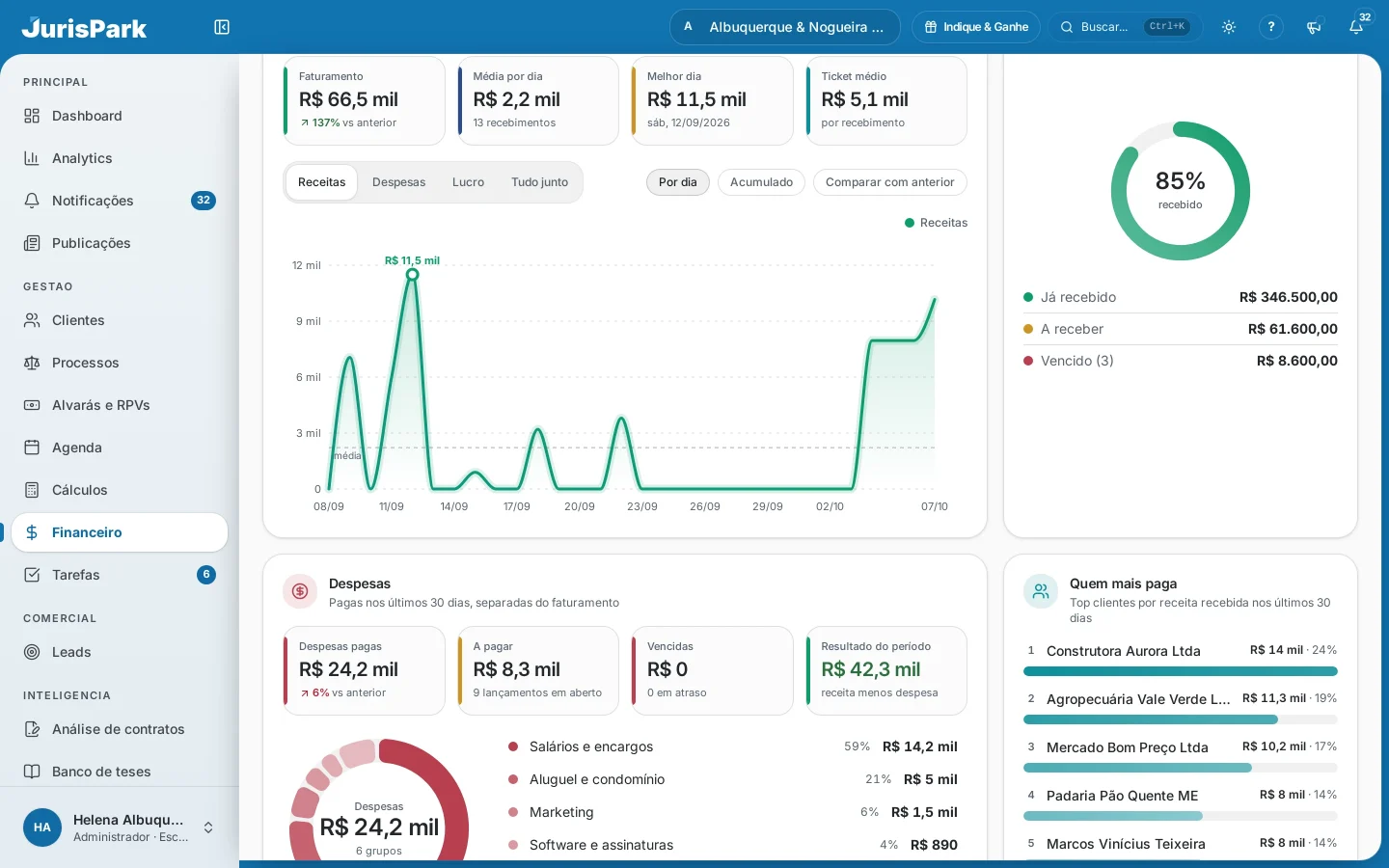
Task: Expand the Helena Albuquerque user menu chevron
Action: (x=208, y=827)
